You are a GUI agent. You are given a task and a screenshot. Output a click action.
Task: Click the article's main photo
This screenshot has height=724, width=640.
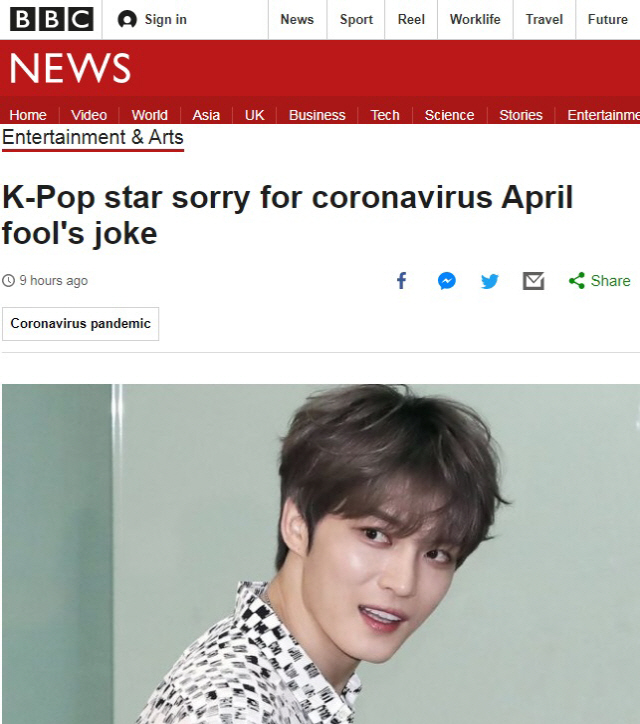pos(320,554)
